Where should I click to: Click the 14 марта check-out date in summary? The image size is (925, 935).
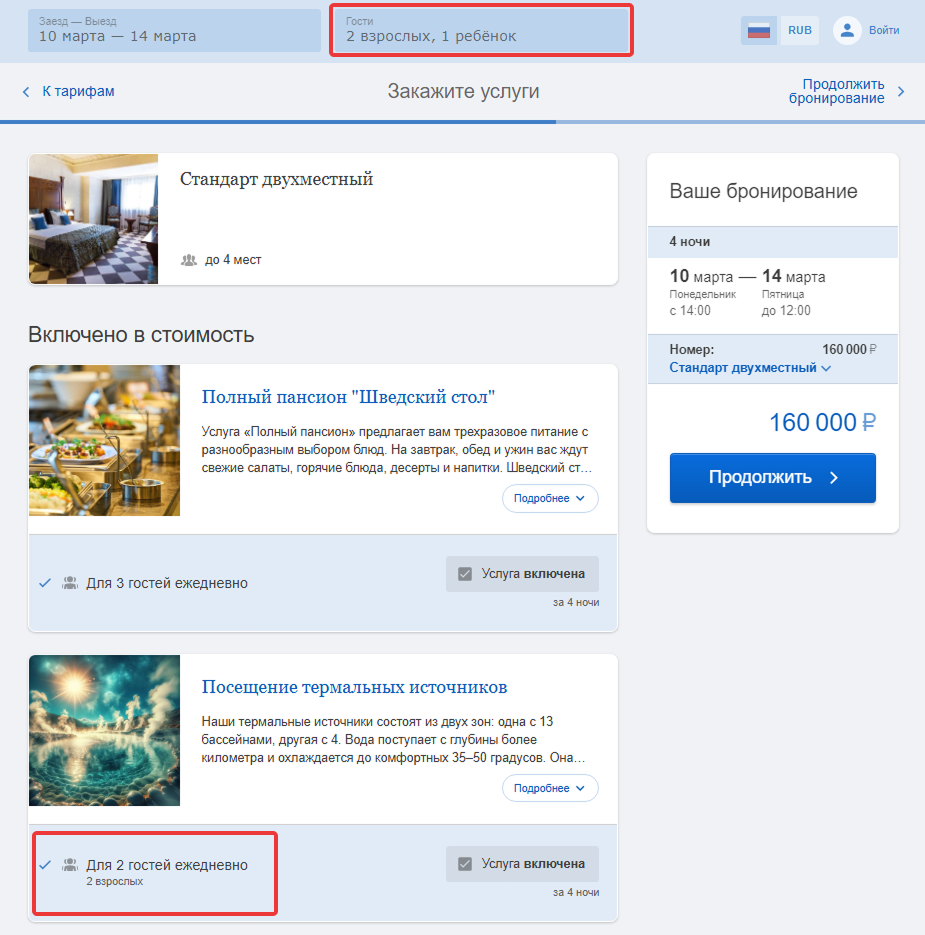pos(793,277)
